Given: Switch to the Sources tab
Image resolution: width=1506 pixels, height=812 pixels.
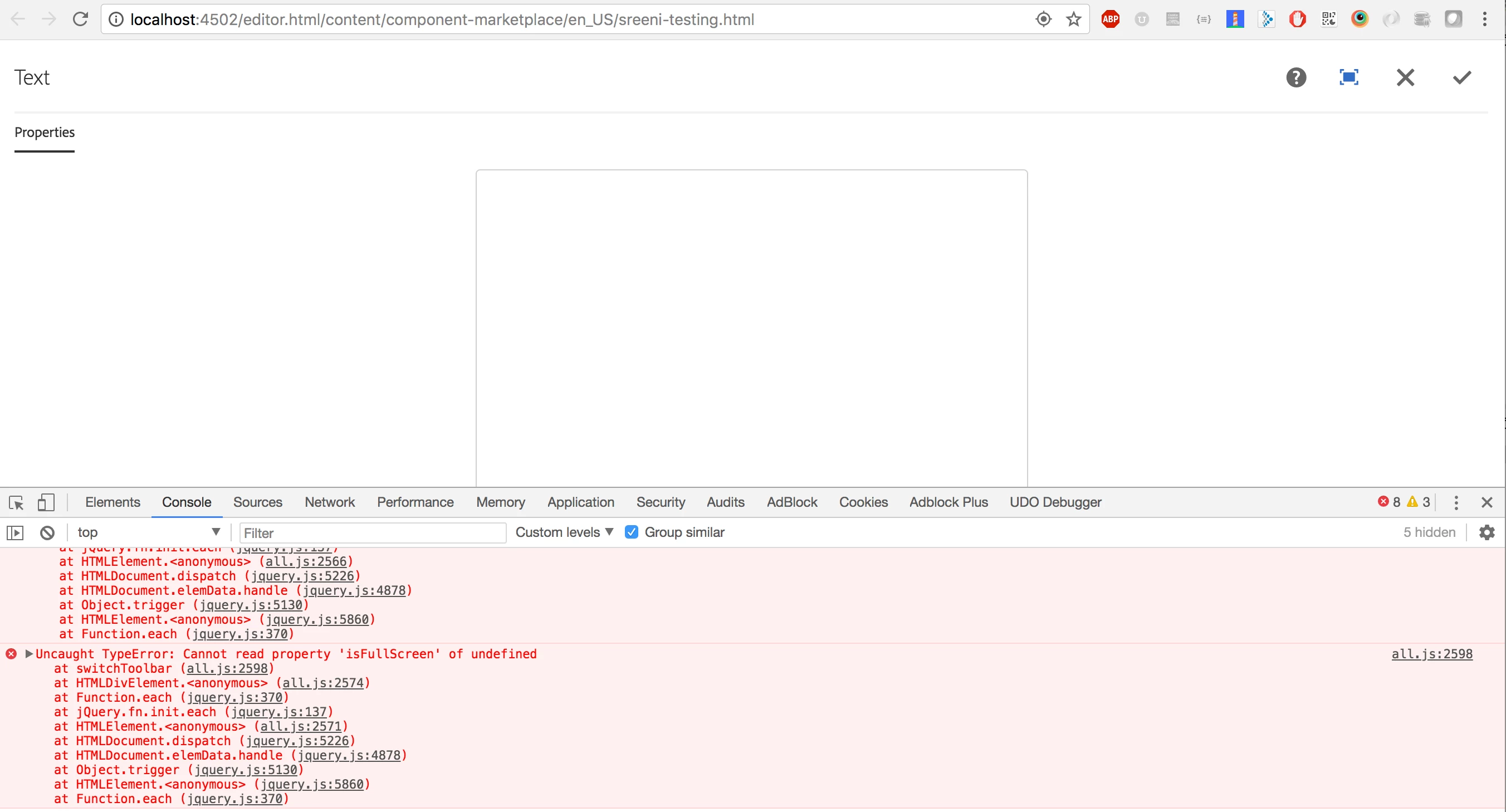Looking at the screenshot, I should (x=257, y=502).
